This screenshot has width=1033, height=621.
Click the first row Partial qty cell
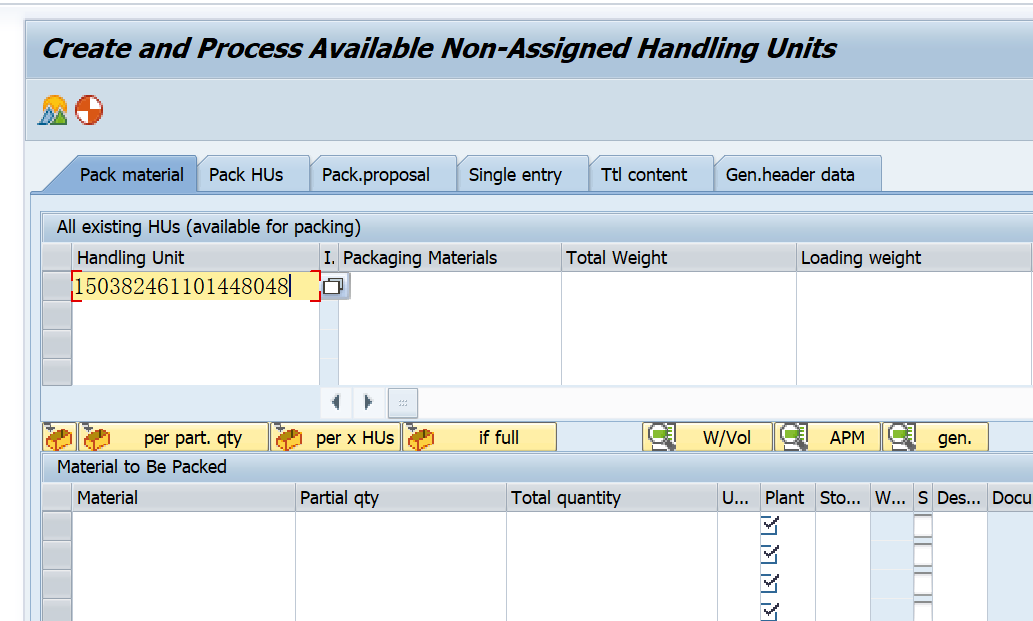click(x=401, y=526)
